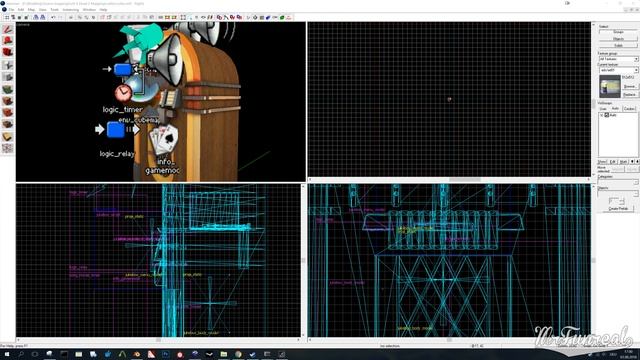Image resolution: width=640 pixels, height=360 pixels.
Task: Click the green icon near toolbar end
Action: pos(282,17)
